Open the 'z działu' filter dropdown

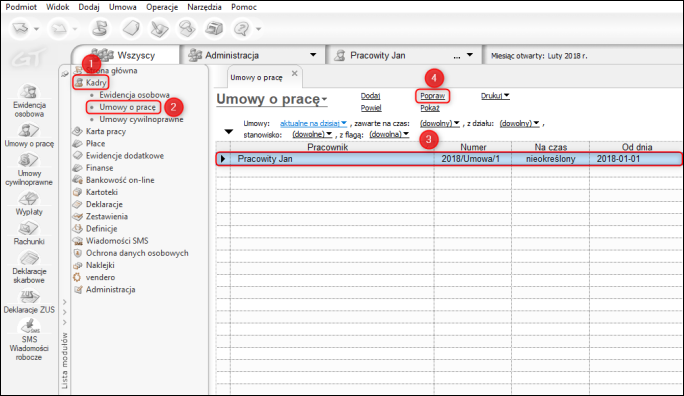tap(520, 123)
